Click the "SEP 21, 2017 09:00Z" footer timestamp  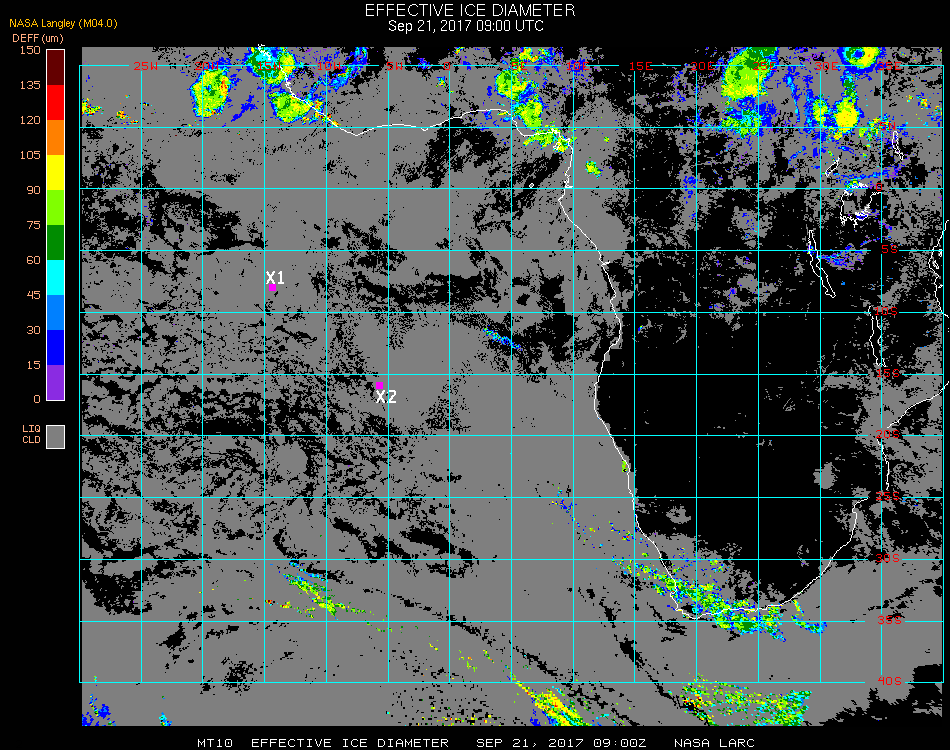561,743
